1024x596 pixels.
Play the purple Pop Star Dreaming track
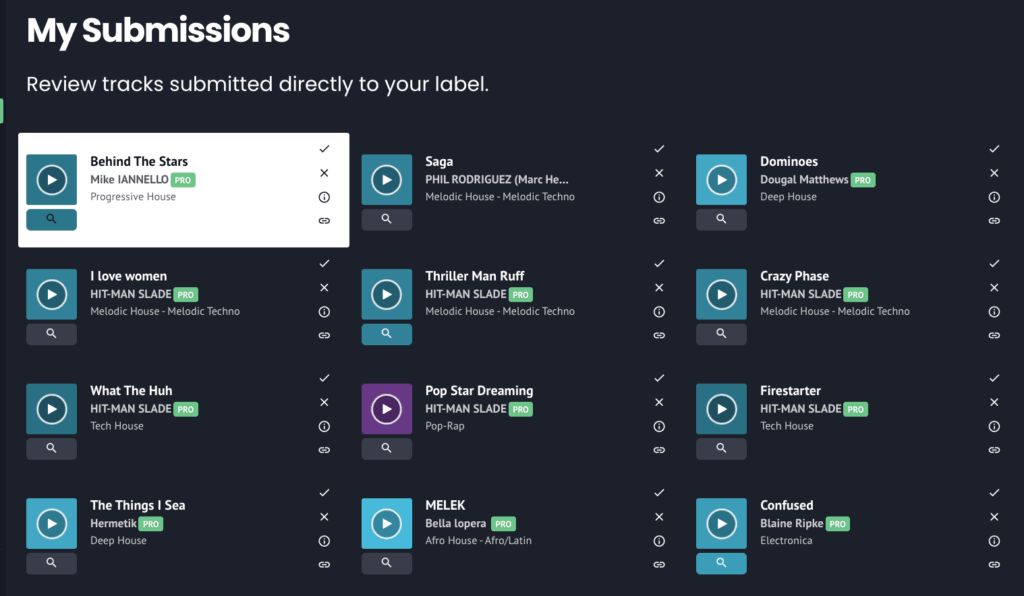tap(386, 409)
